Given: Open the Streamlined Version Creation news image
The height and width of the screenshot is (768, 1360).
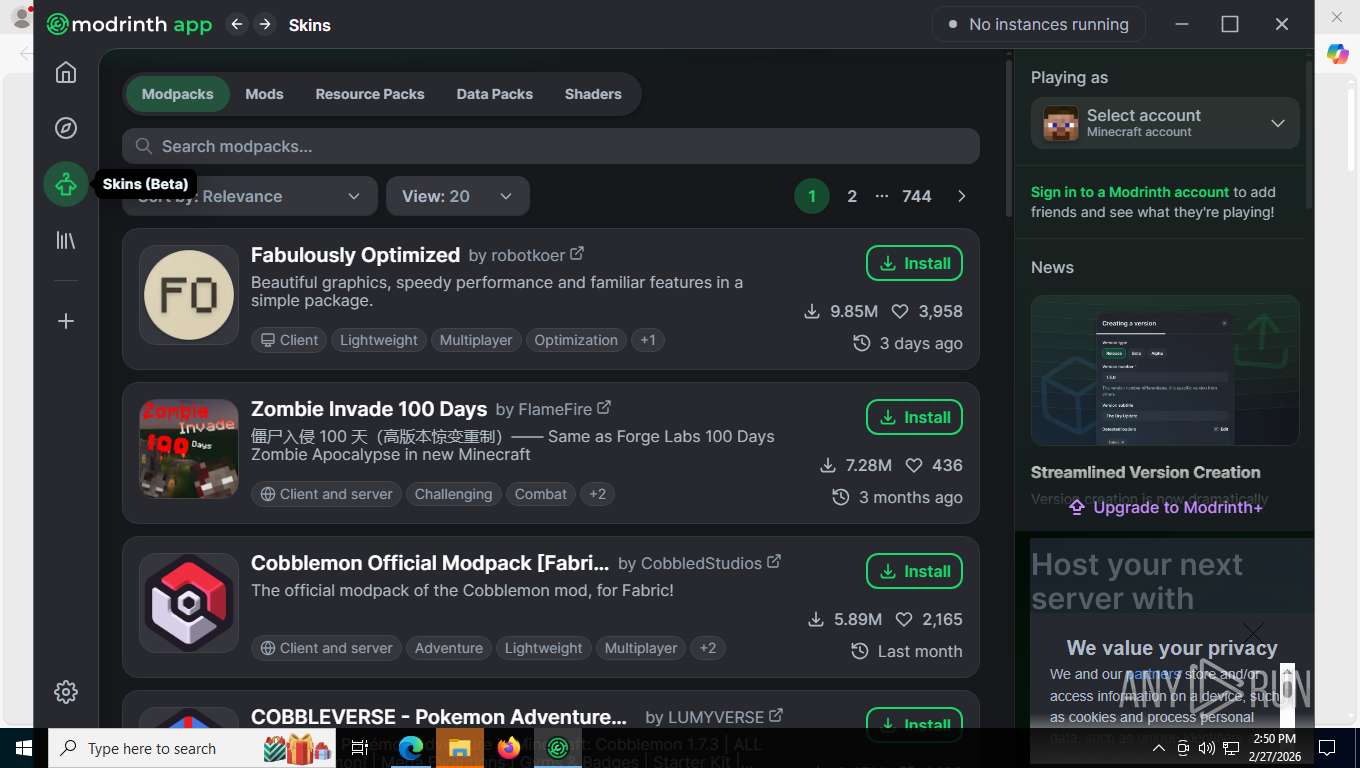Looking at the screenshot, I should (1165, 370).
